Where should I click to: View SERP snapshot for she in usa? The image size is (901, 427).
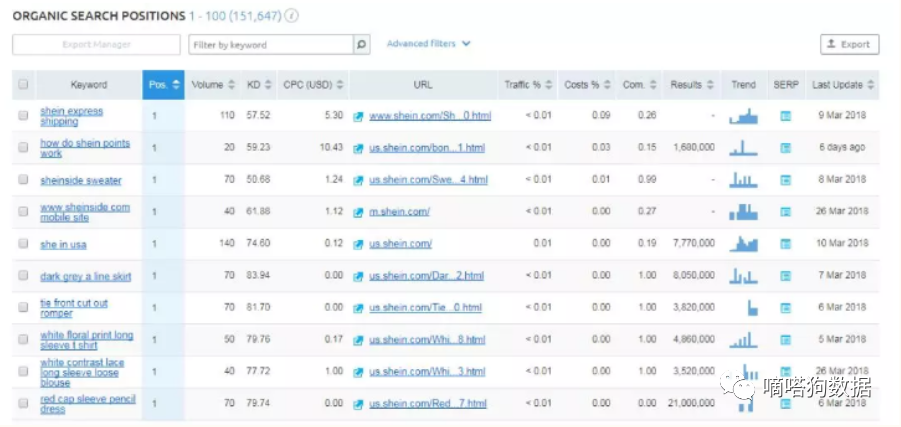click(786, 244)
